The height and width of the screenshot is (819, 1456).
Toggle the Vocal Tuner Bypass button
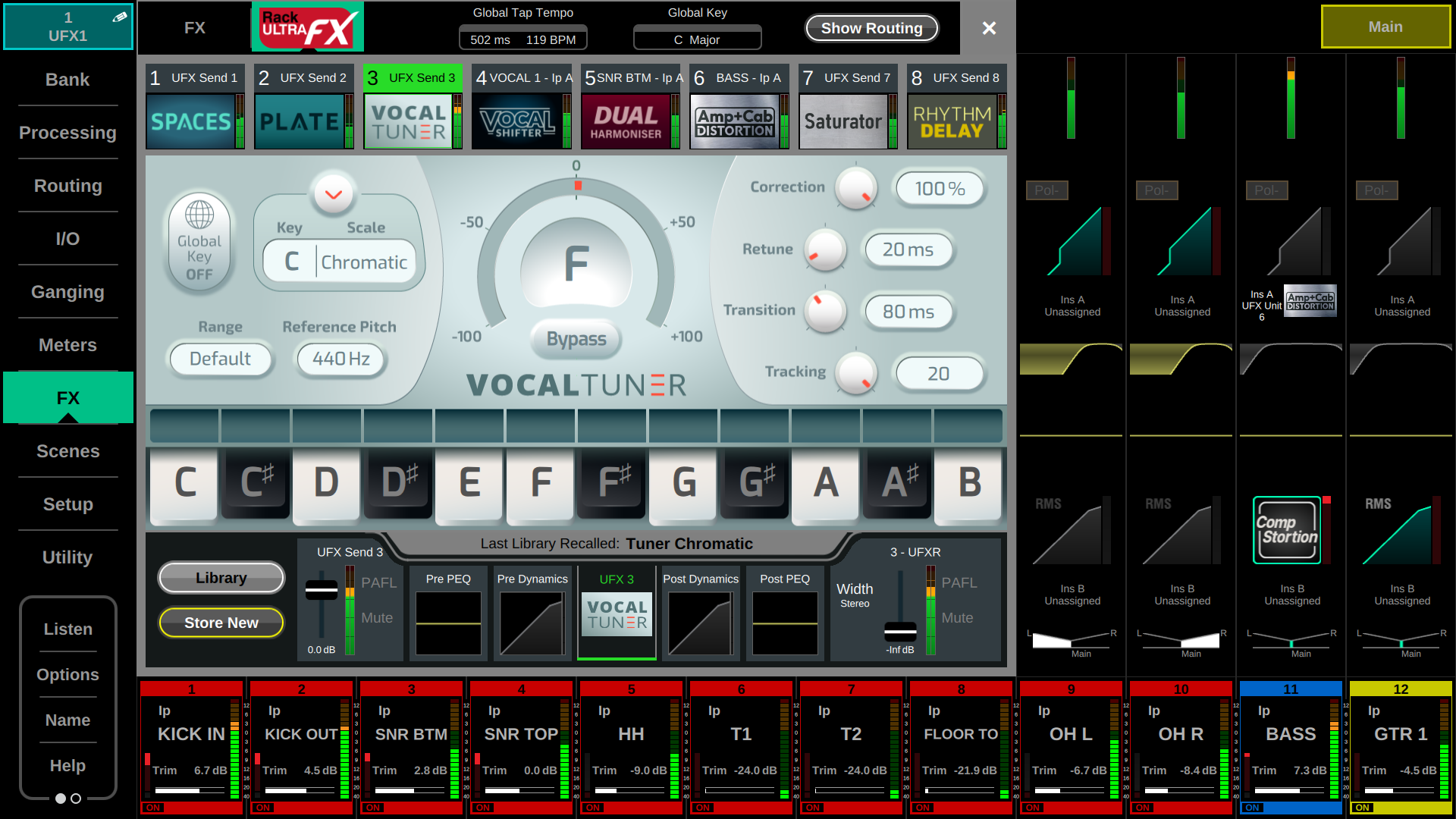click(576, 339)
